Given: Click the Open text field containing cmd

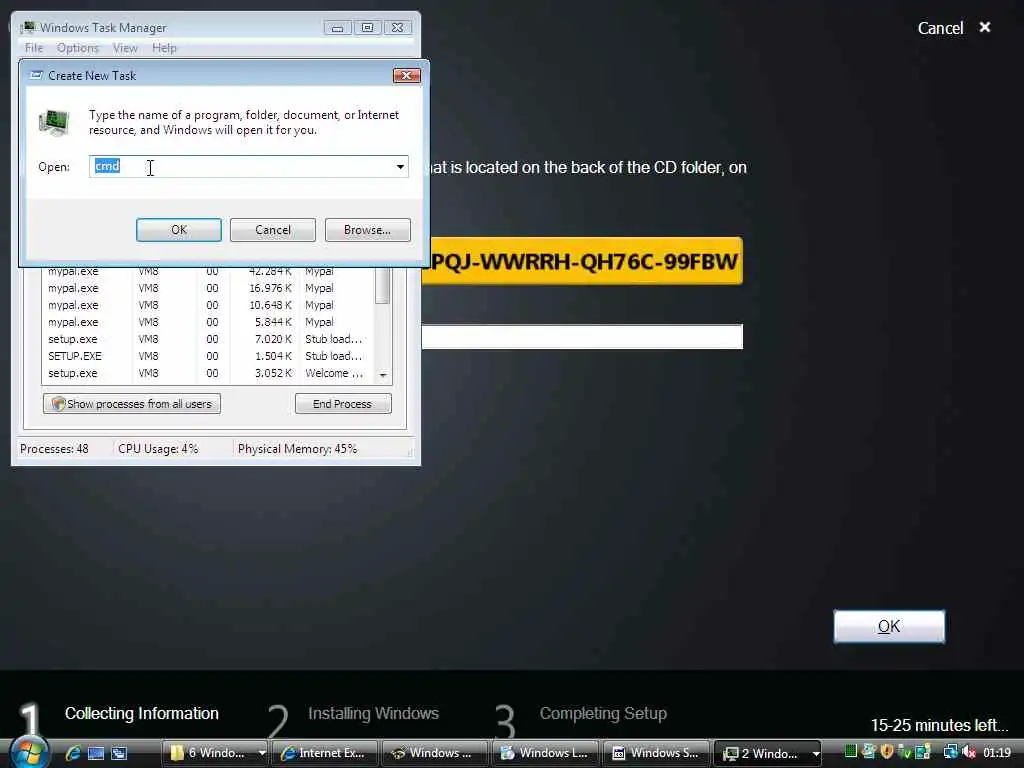Looking at the screenshot, I should click(249, 167).
